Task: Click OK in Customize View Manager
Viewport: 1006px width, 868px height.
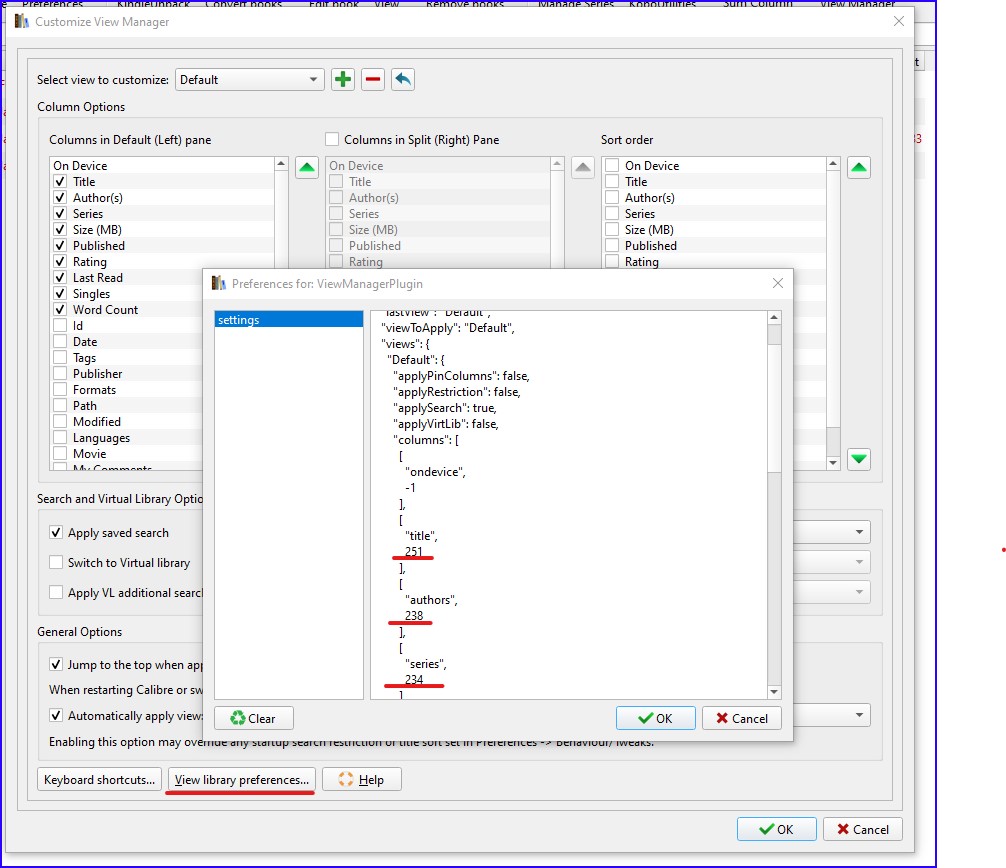Action: coord(776,829)
